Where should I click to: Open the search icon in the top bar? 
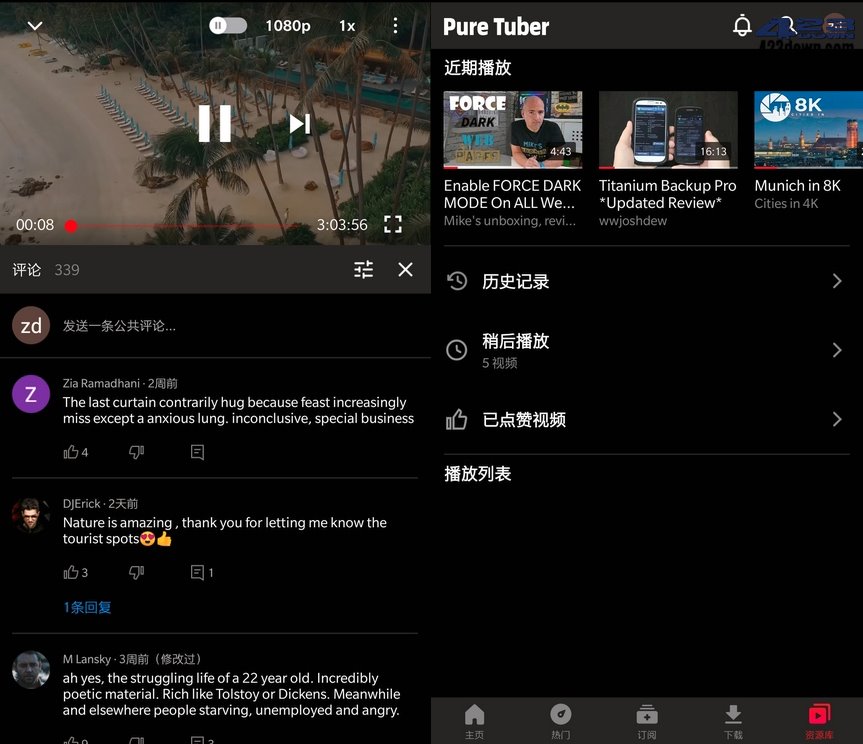pos(789,26)
